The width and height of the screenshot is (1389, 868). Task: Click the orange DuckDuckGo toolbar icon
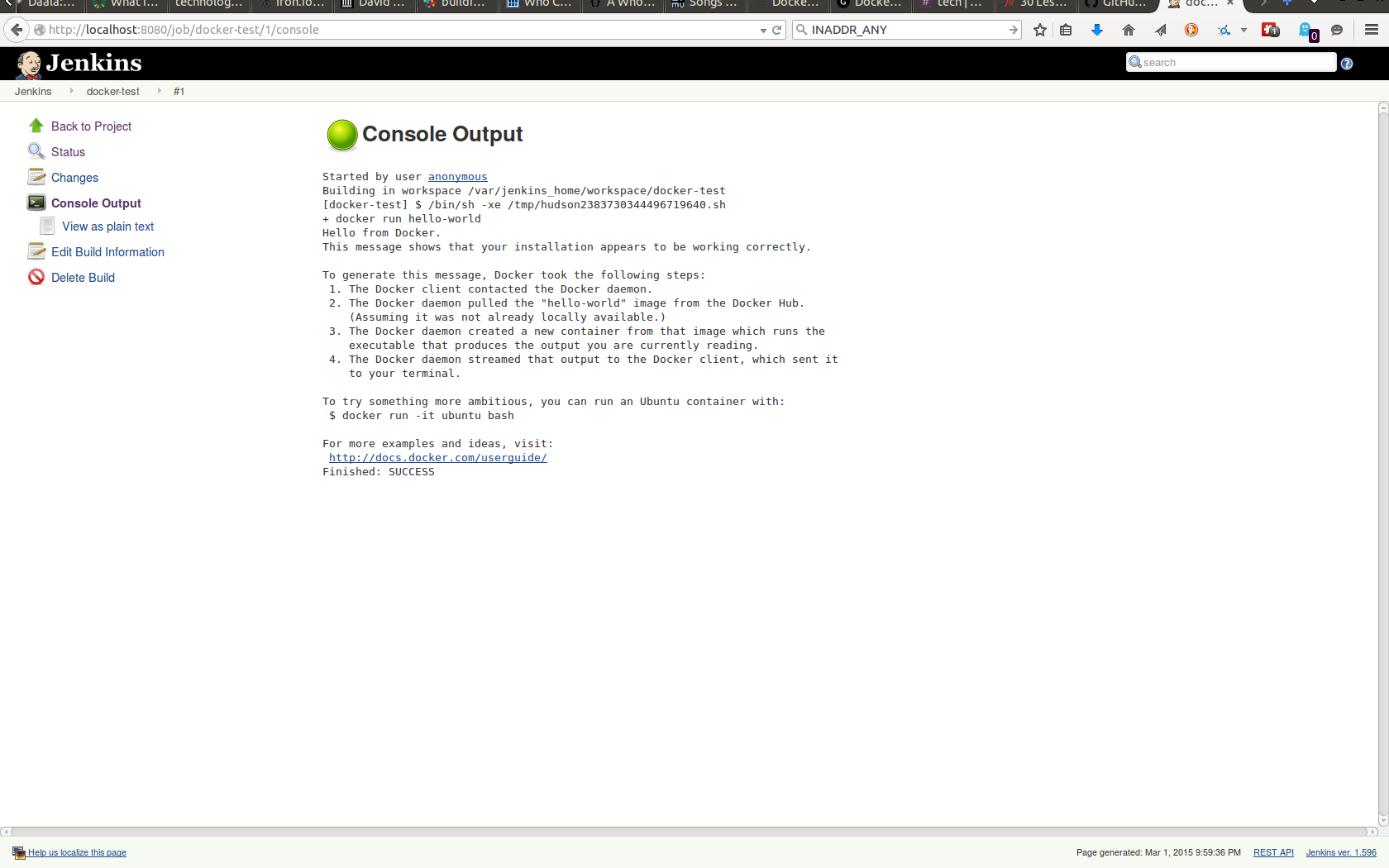click(1191, 30)
